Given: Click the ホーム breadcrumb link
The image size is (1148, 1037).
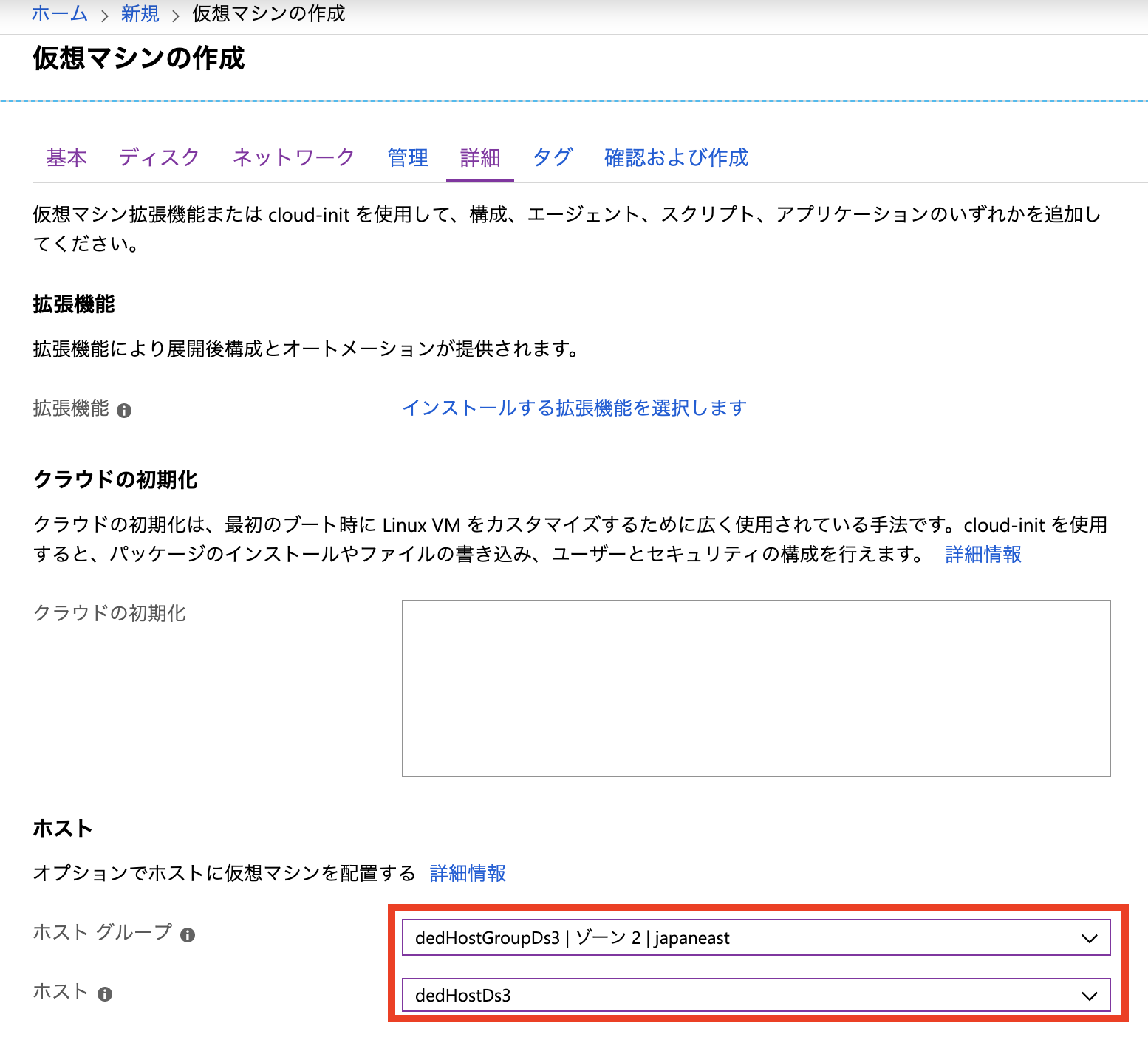Looking at the screenshot, I should click(59, 14).
